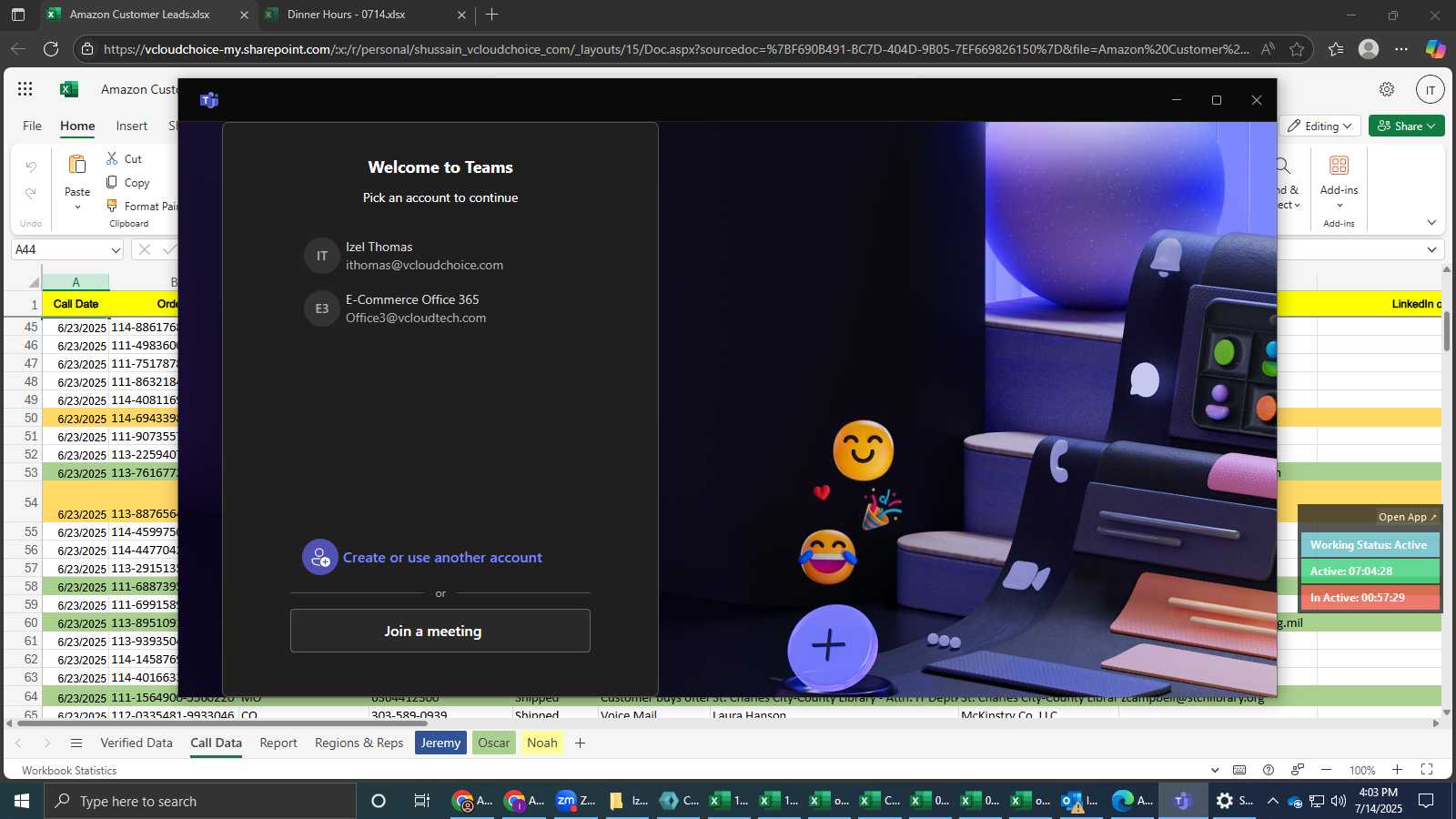Viewport: 1456px width, 819px height.
Task: Open the Name Box dropdown showing A44
Action: (x=116, y=249)
